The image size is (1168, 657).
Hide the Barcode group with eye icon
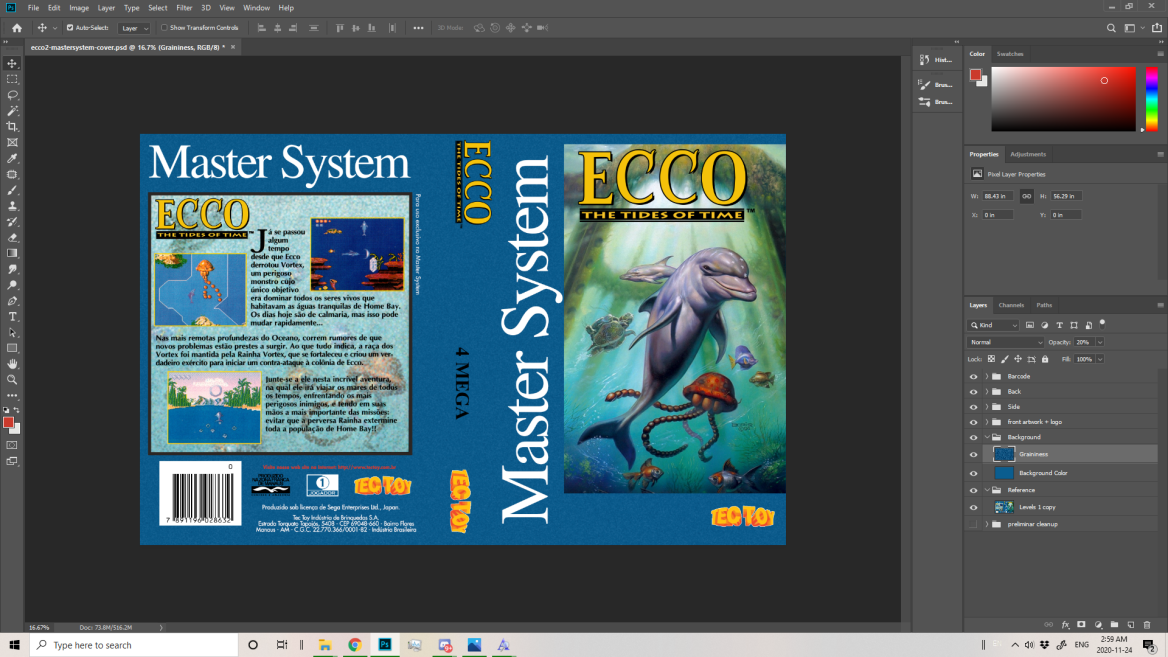tap(973, 376)
